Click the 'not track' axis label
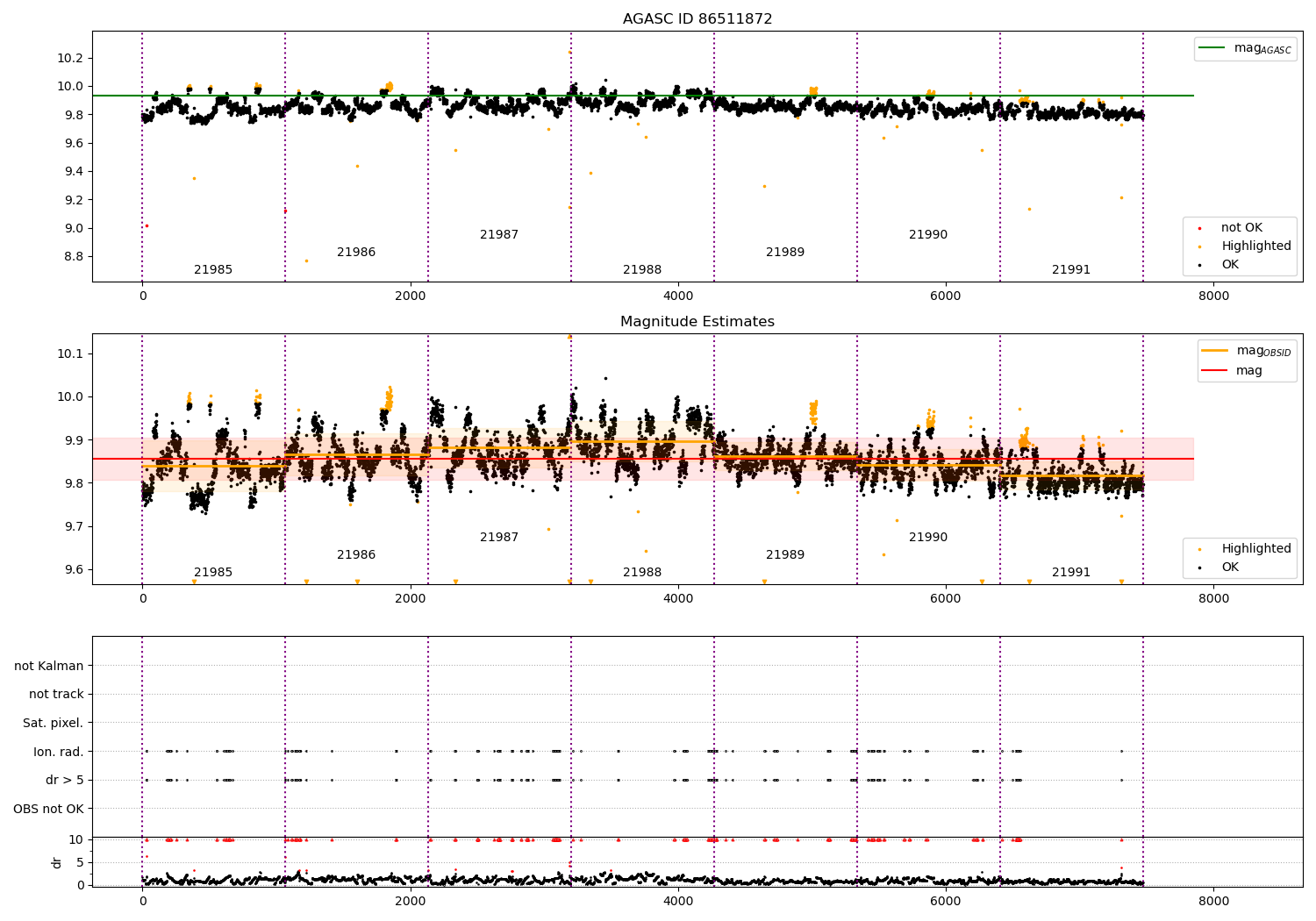Screen dimensions: 1316x921 56,695
